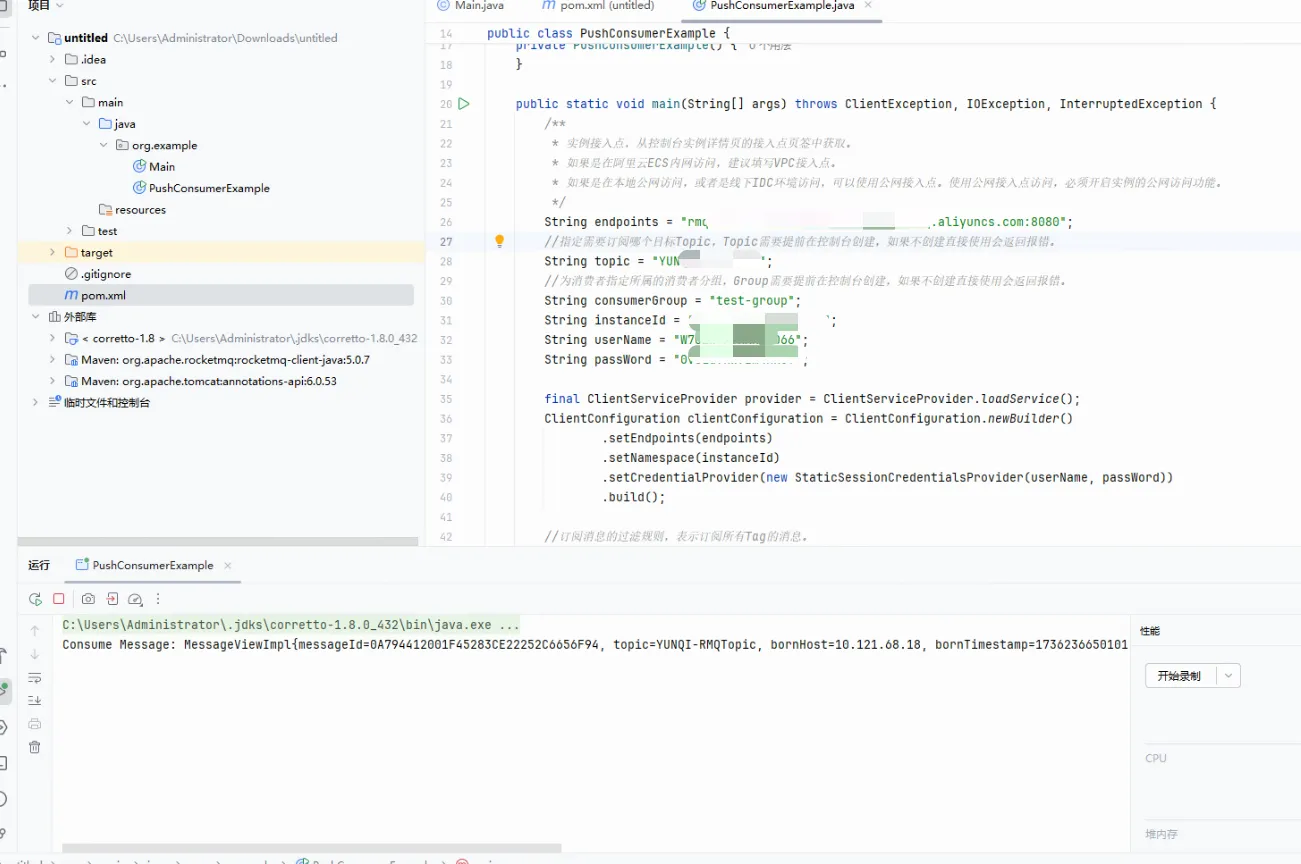The width and height of the screenshot is (1301, 864).
Task: Collapse the untitled project root node
Action: (x=36, y=38)
